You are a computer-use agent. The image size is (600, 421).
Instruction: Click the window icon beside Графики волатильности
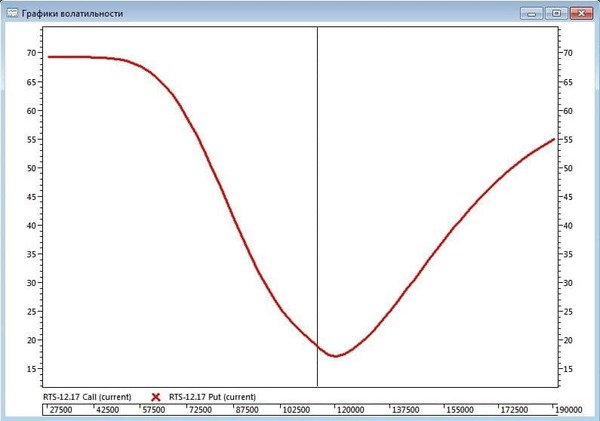coord(12,13)
